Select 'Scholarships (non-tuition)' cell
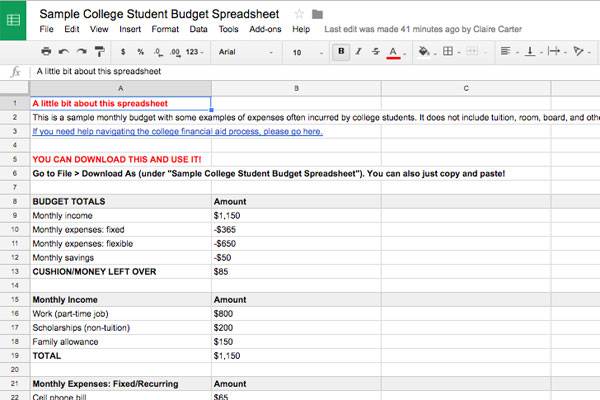This screenshot has height=400, width=600. pyautogui.click(x=121, y=328)
